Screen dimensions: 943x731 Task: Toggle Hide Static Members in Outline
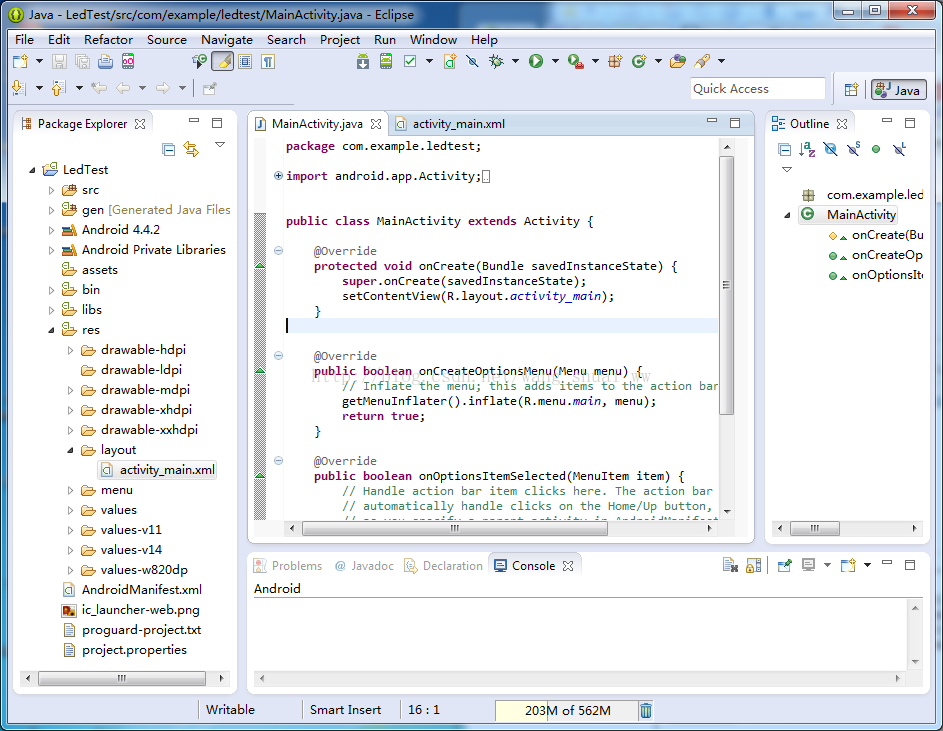[x=853, y=149]
